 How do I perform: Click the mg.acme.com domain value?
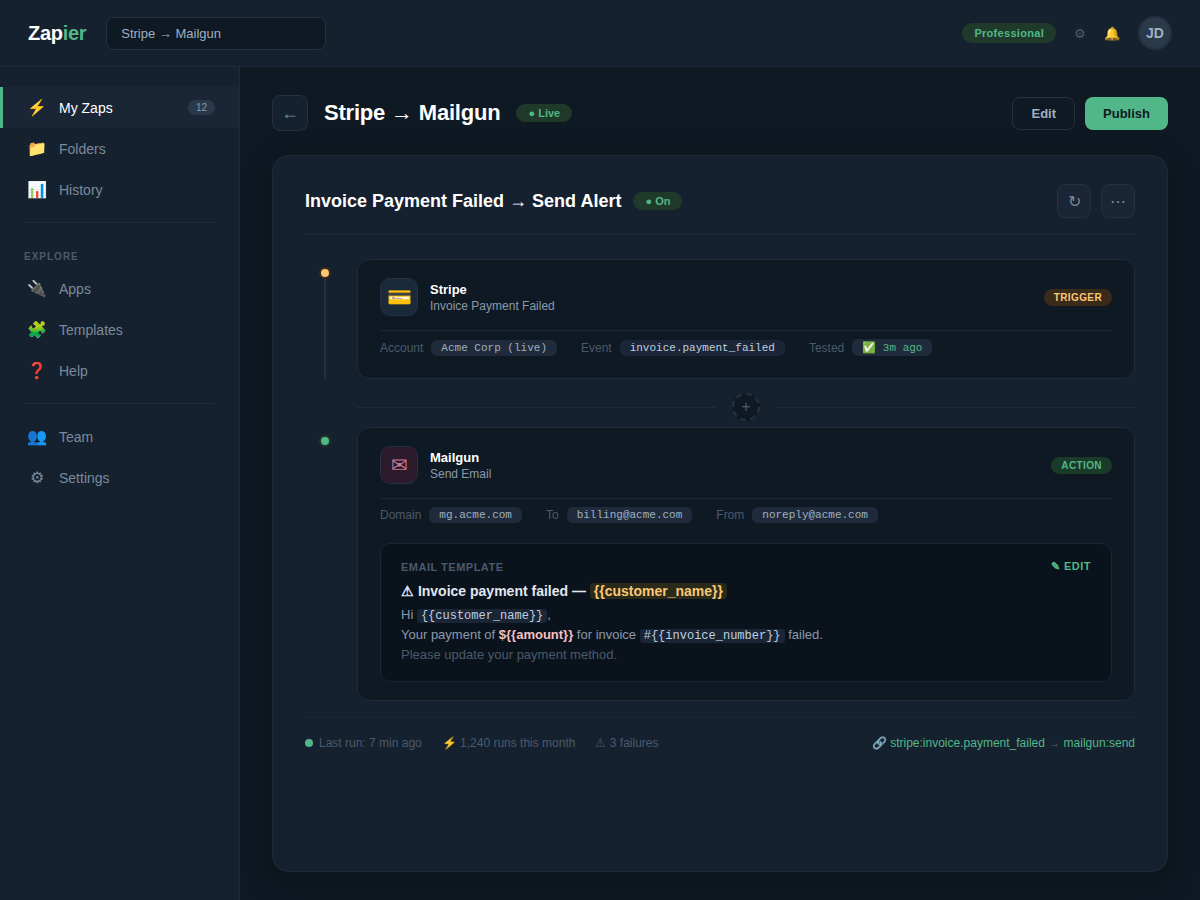[475, 515]
